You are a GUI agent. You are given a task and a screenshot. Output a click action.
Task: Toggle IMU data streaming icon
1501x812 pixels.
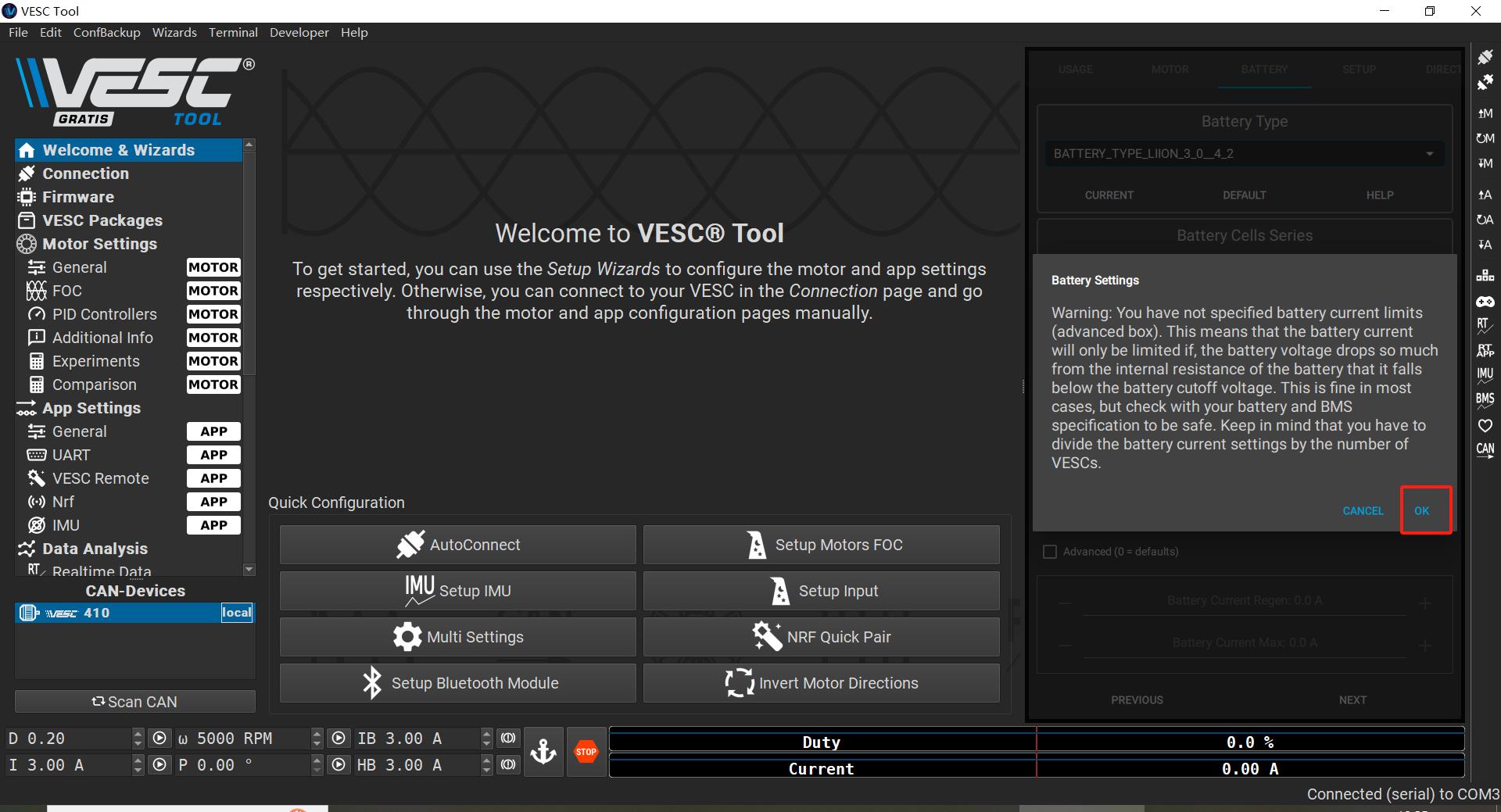[x=1485, y=375]
